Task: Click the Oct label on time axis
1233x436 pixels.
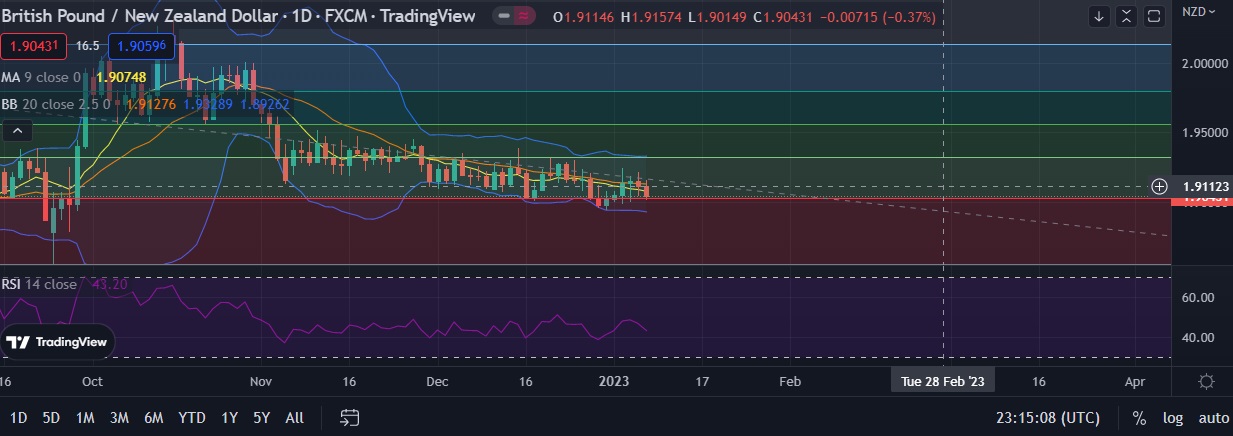Action: pyautogui.click(x=92, y=381)
